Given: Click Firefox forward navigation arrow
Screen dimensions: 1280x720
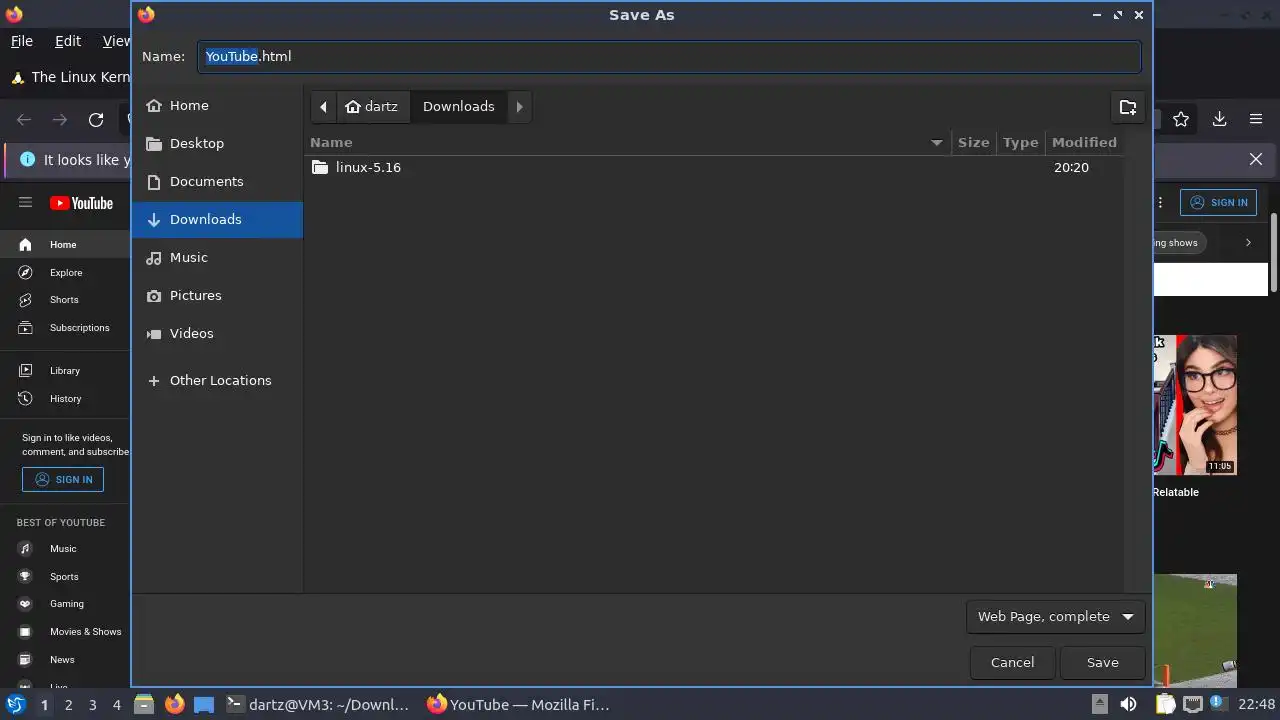Looking at the screenshot, I should [x=60, y=120].
